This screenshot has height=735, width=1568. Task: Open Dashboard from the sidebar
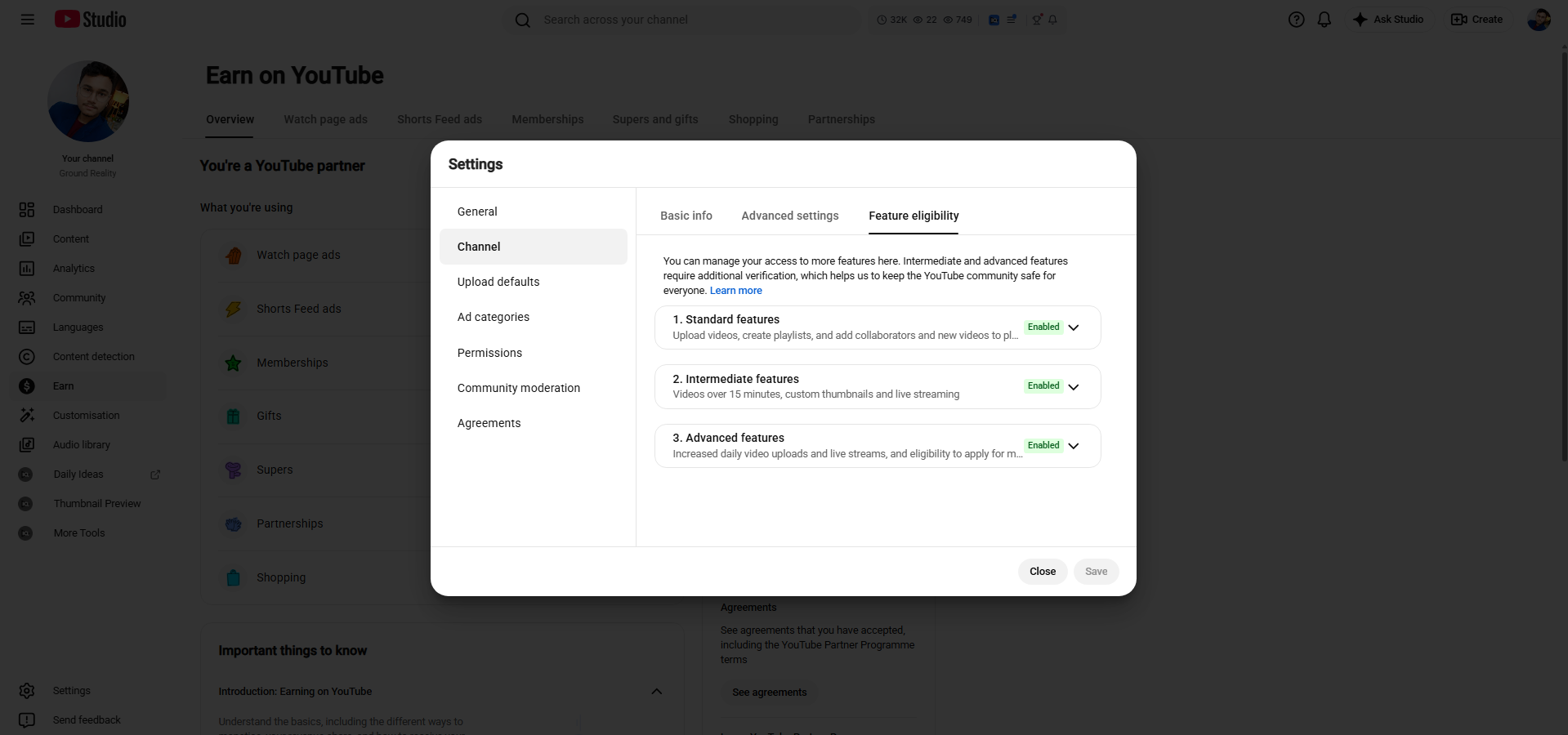(88, 210)
